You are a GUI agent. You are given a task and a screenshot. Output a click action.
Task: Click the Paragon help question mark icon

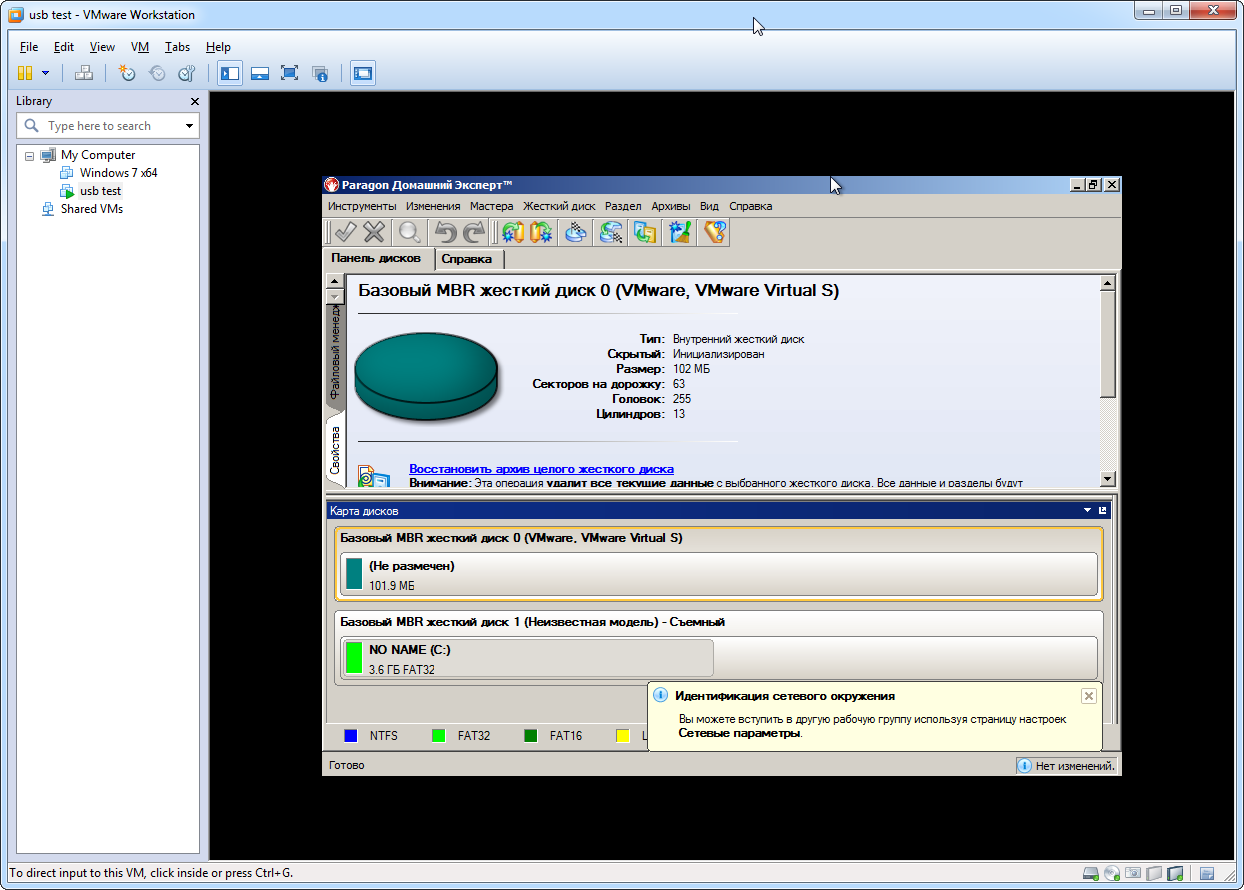pos(714,232)
